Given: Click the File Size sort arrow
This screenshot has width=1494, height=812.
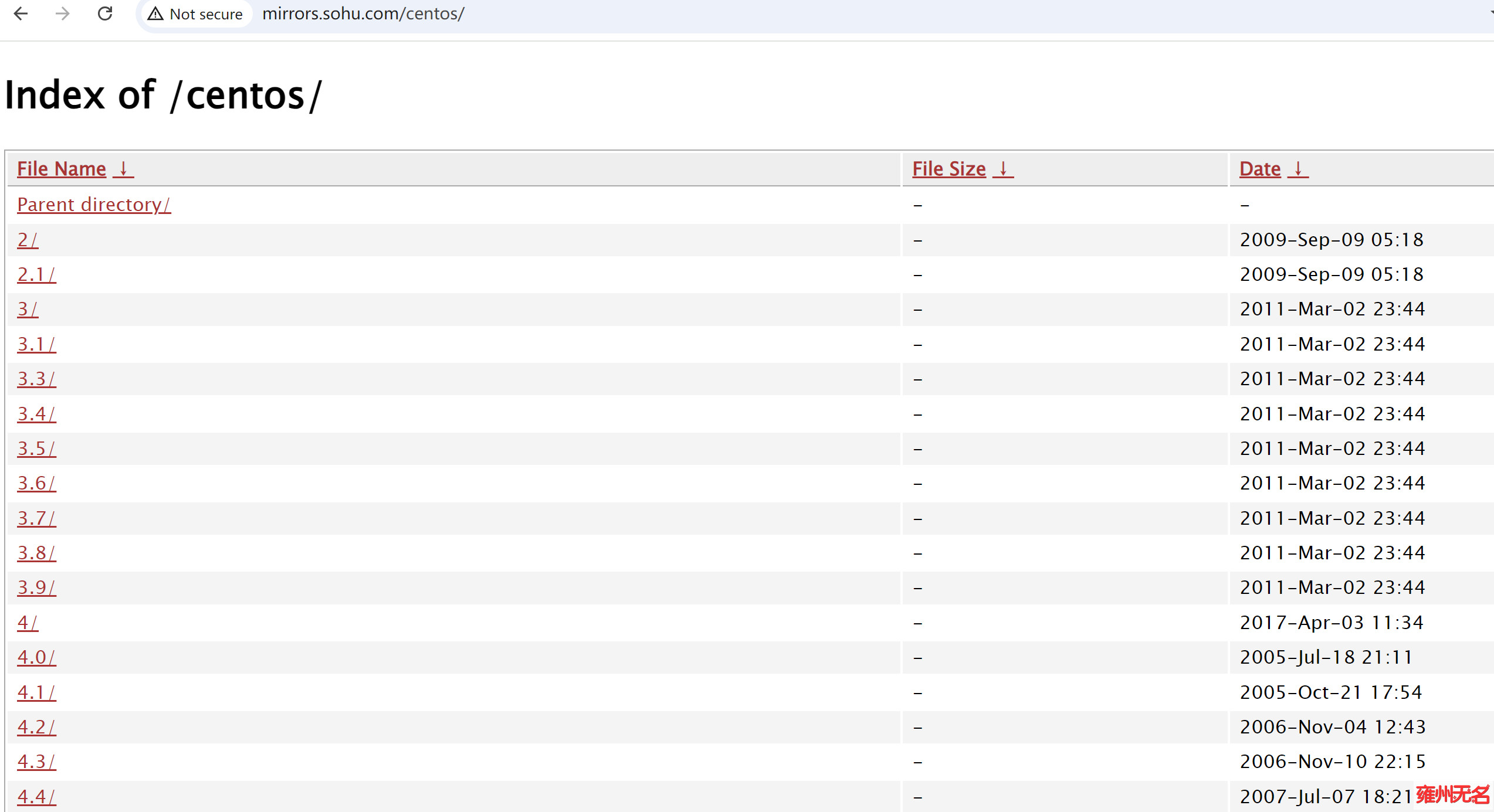Looking at the screenshot, I should [x=1003, y=169].
